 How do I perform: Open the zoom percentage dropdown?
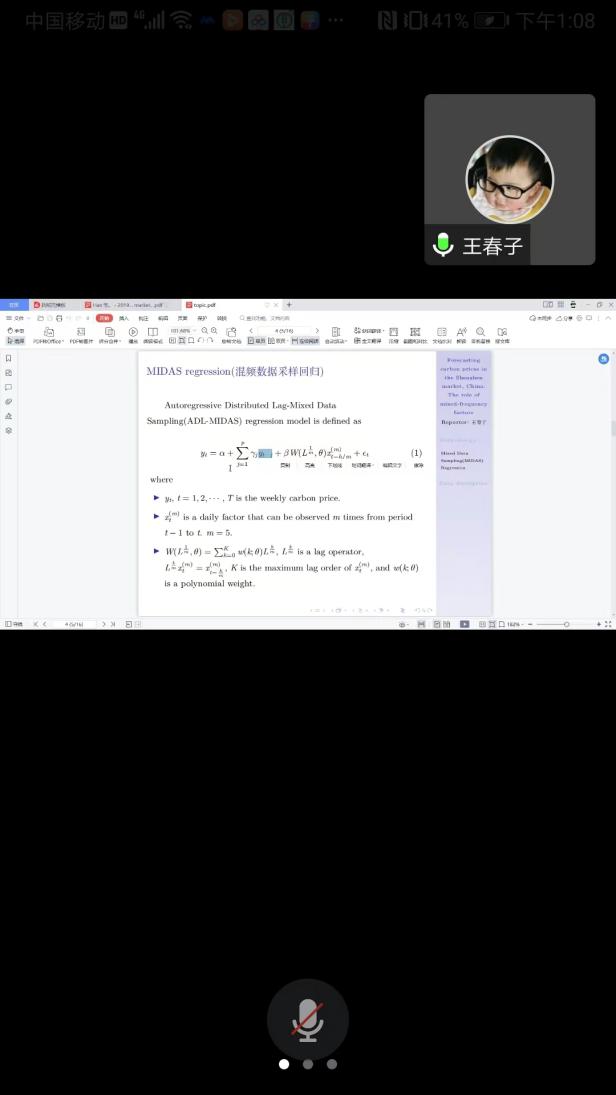pyautogui.click(x=183, y=330)
